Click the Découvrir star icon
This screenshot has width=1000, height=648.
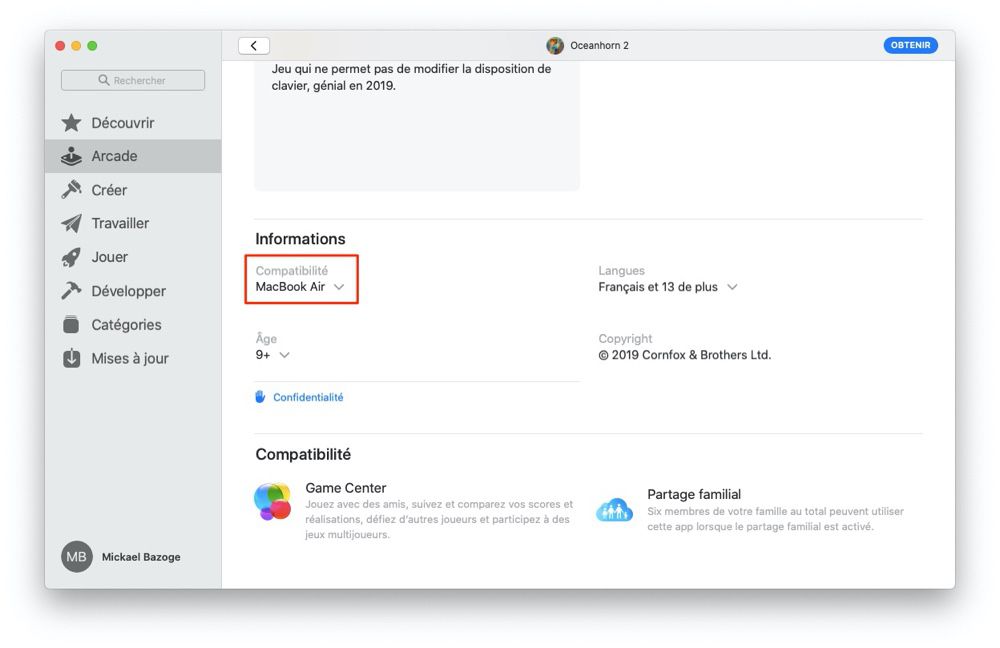click(x=71, y=122)
